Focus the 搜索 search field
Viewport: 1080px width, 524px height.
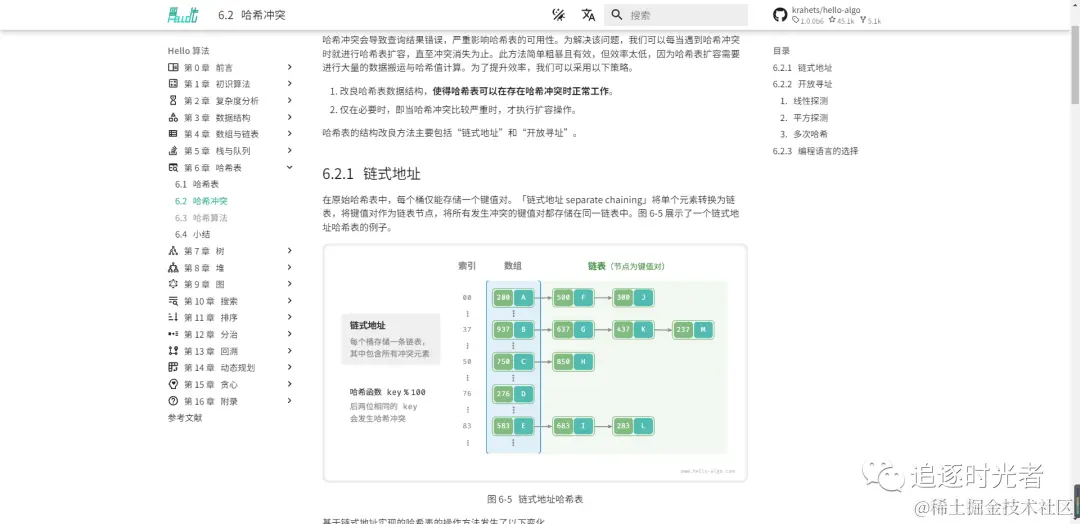(676, 14)
